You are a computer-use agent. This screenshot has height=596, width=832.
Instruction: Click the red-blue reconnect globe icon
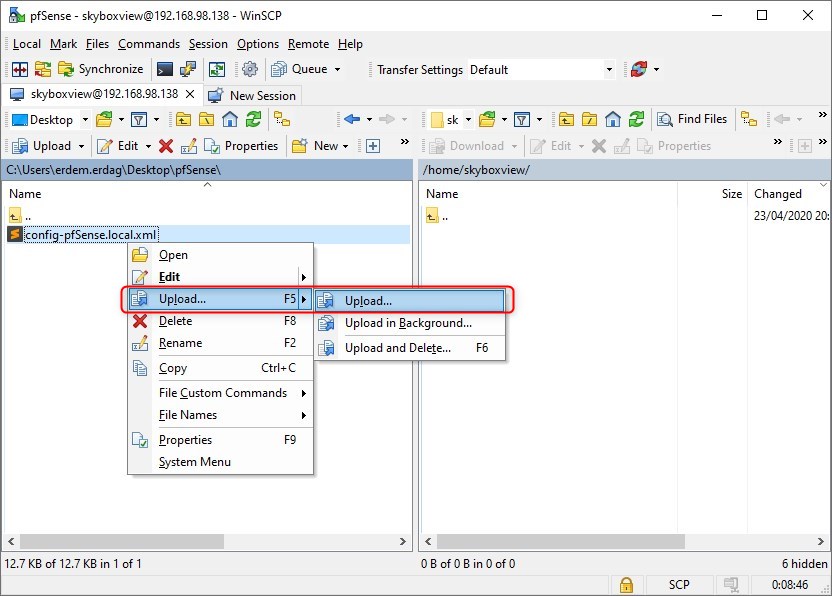point(639,69)
